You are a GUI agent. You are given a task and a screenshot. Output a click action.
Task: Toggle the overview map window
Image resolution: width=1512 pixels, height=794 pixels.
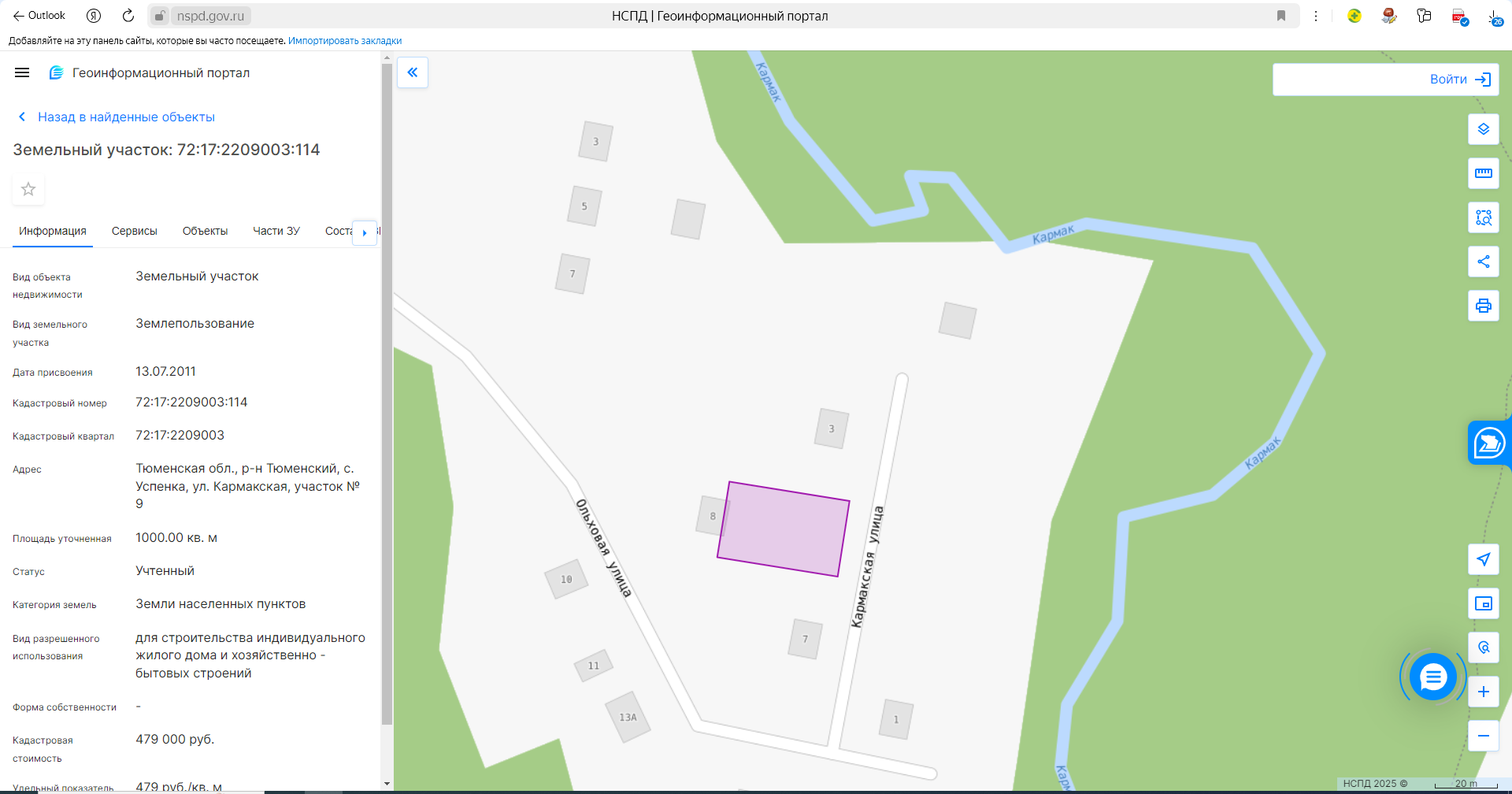(x=1483, y=603)
